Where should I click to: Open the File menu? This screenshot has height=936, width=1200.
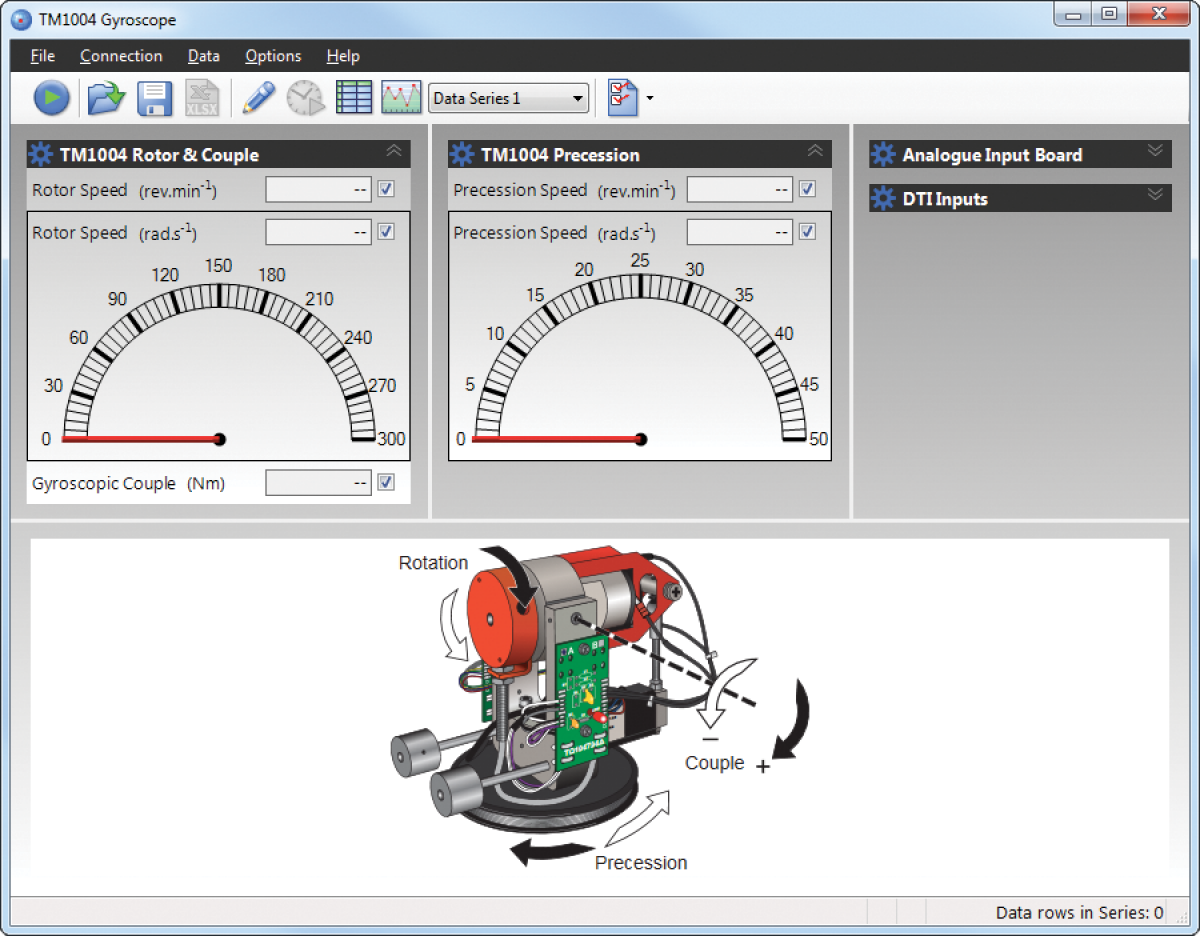tap(43, 56)
